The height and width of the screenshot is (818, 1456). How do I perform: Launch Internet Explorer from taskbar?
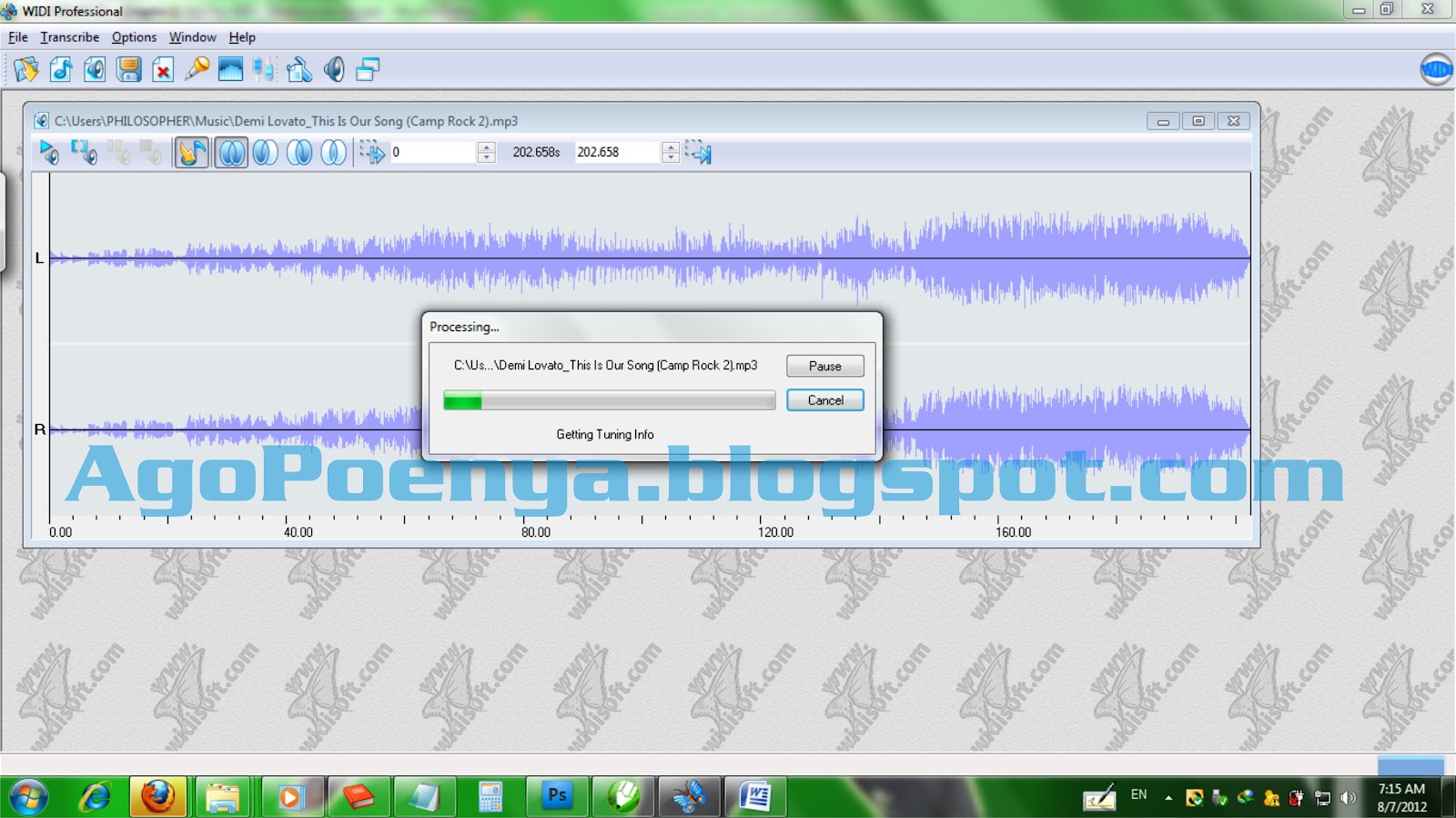pos(95,798)
